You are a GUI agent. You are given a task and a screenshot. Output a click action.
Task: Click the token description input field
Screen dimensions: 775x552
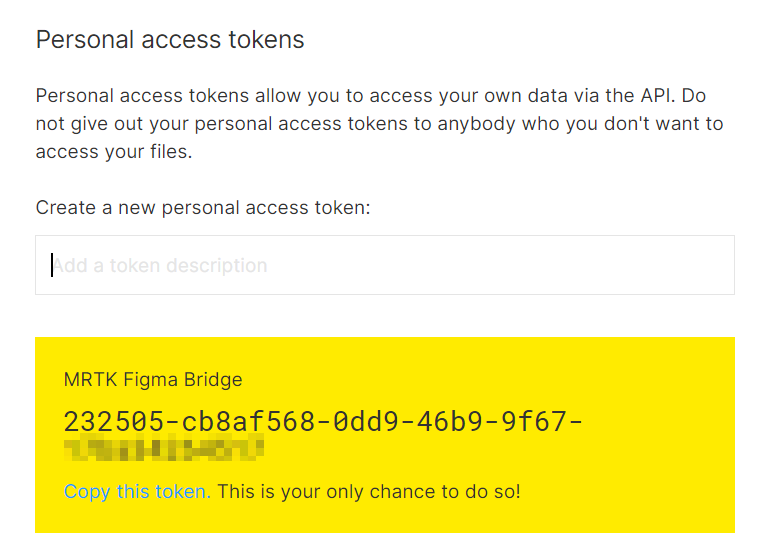click(x=385, y=265)
